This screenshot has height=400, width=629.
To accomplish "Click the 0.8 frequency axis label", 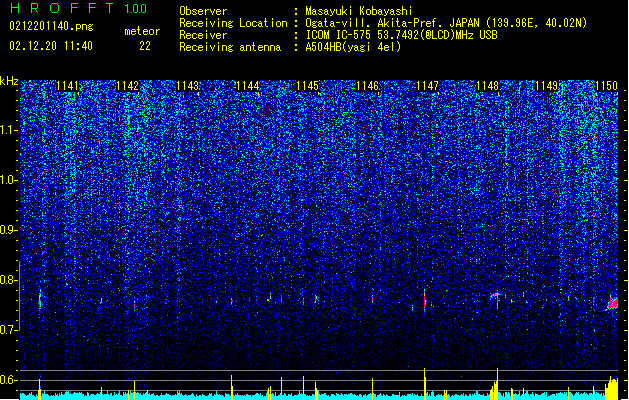I will 9,280.
